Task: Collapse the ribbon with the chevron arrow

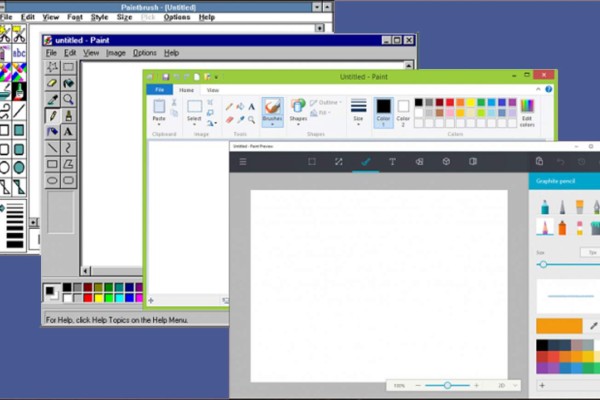Action: click(538, 89)
